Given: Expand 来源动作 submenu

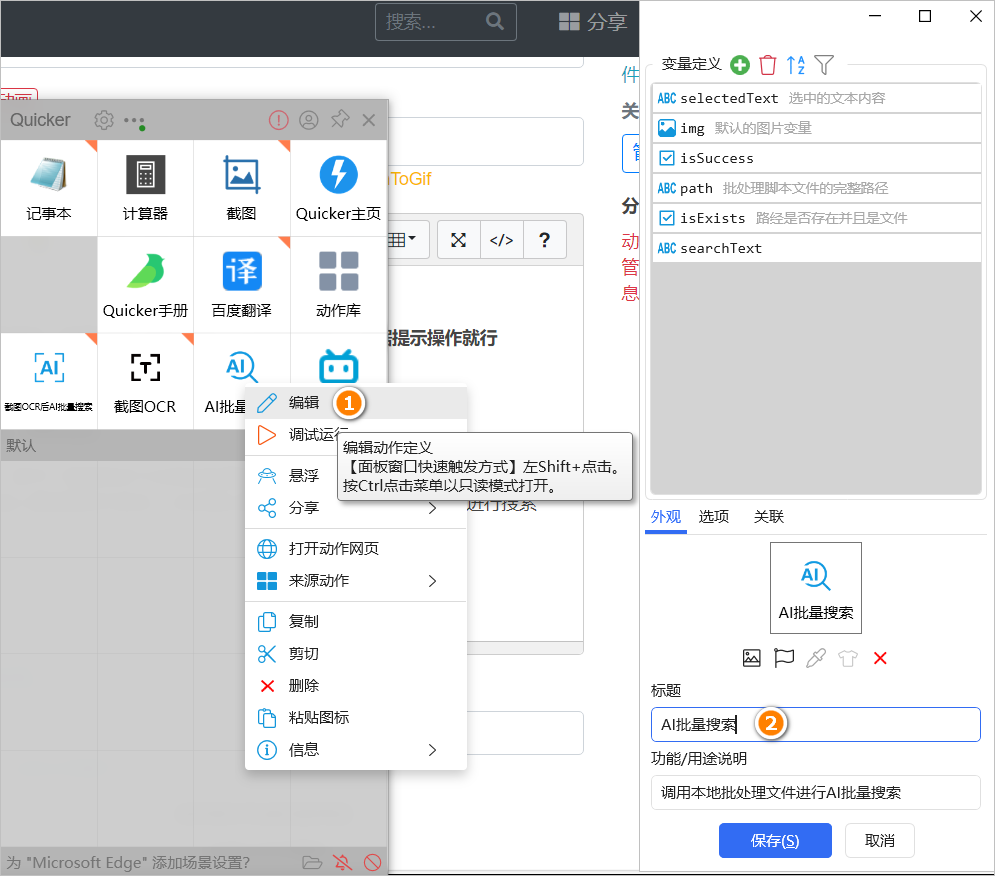Looking at the screenshot, I should point(356,581).
